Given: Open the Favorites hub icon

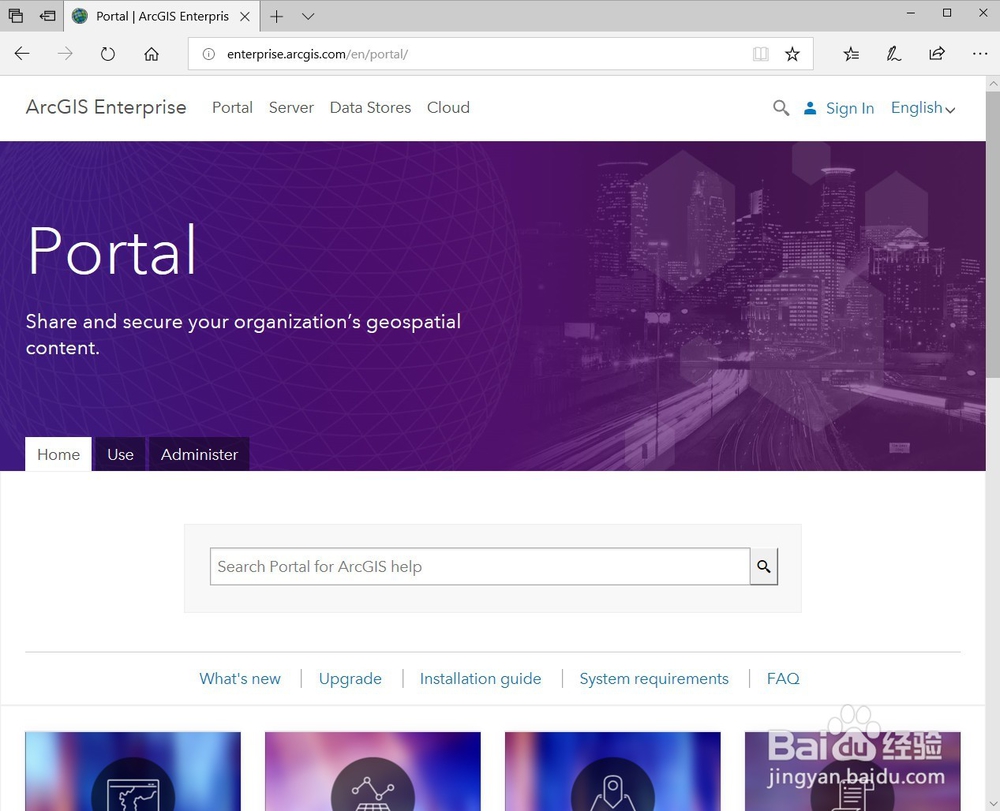Looking at the screenshot, I should pyautogui.click(x=851, y=54).
